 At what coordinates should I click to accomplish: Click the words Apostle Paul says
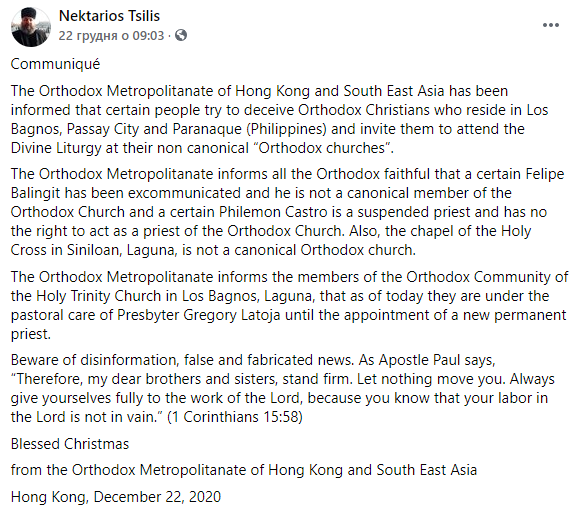(437, 360)
